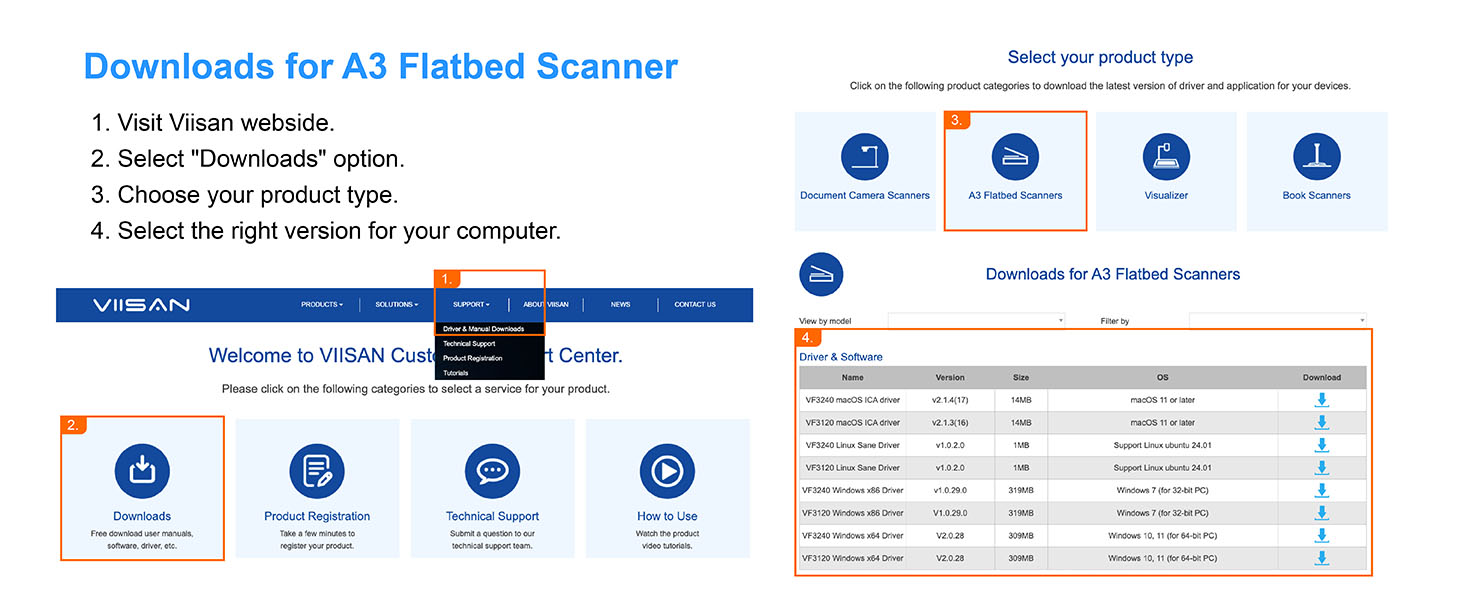This screenshot has width=1464, height=600.
Task: Open the Book Scanners product type link
Action: pyautogui.click(x=1316, y=196)
